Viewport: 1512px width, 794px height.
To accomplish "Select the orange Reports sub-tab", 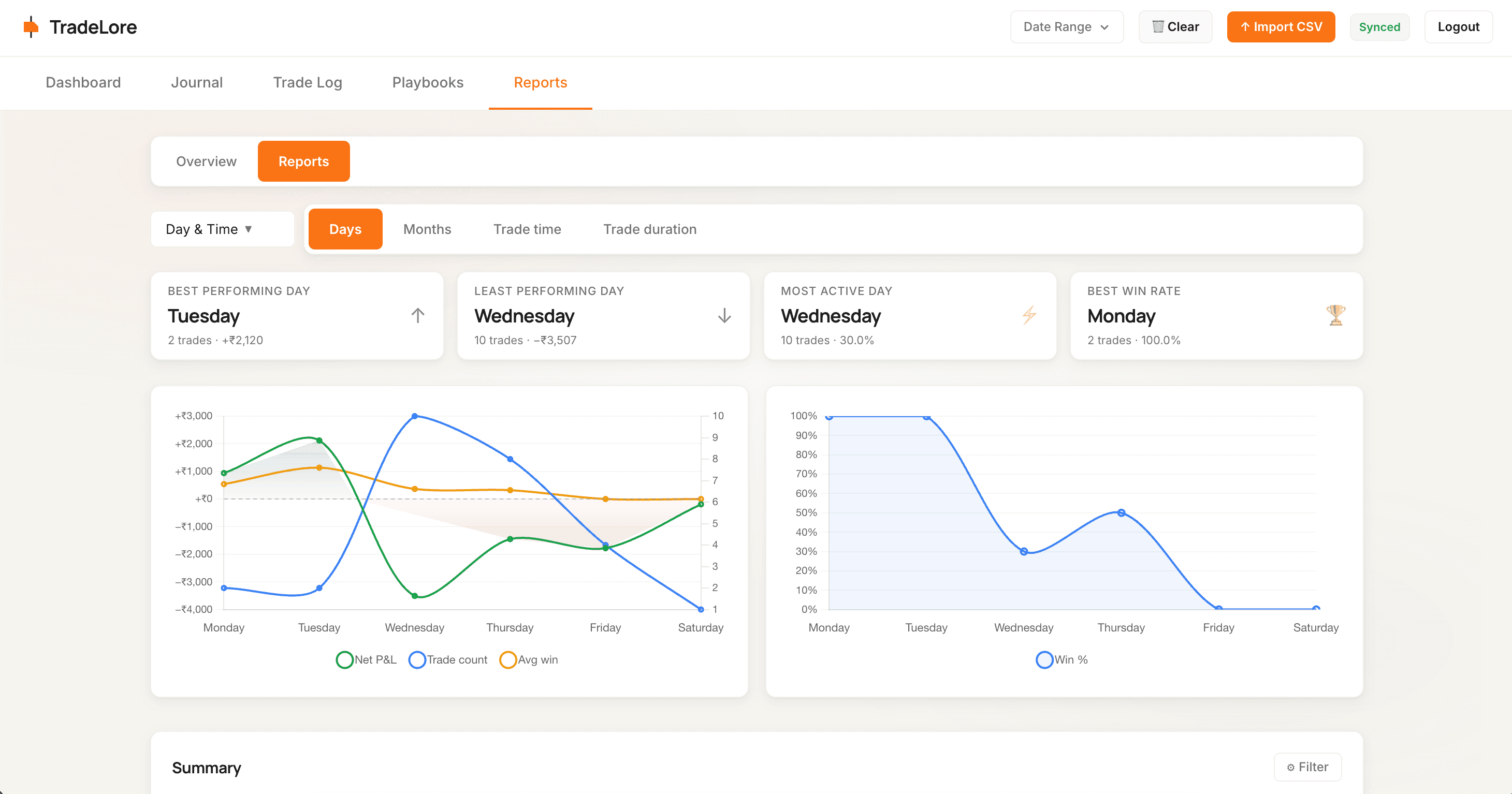I will (303, 161).
